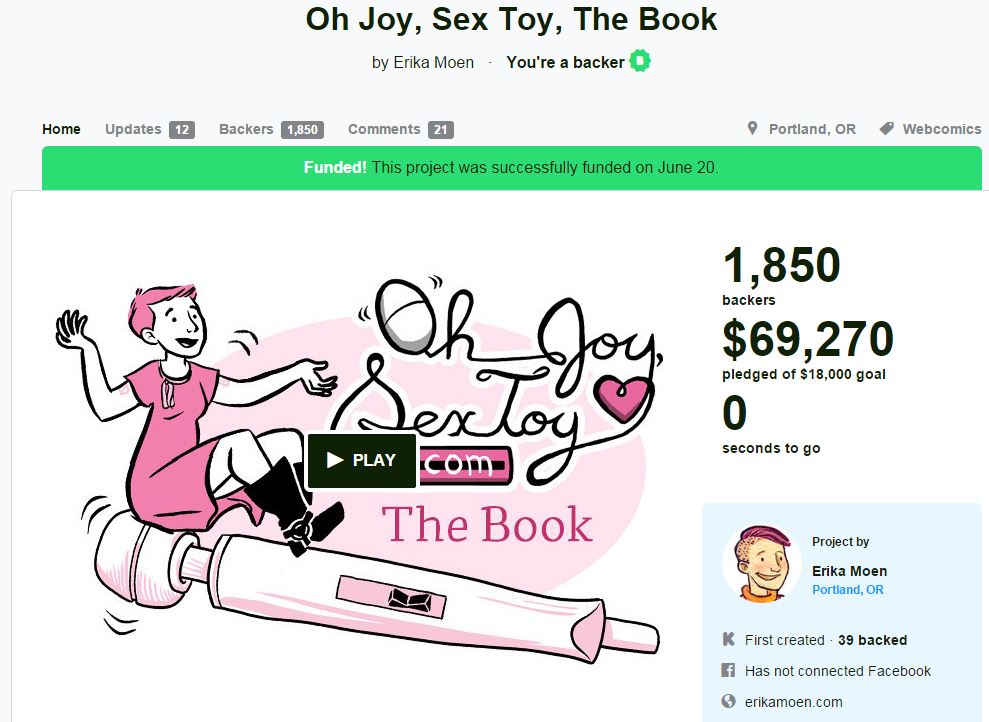This screenshot has width=989, height=722.
Task: Play the project video
Action: tap(361, 460)
